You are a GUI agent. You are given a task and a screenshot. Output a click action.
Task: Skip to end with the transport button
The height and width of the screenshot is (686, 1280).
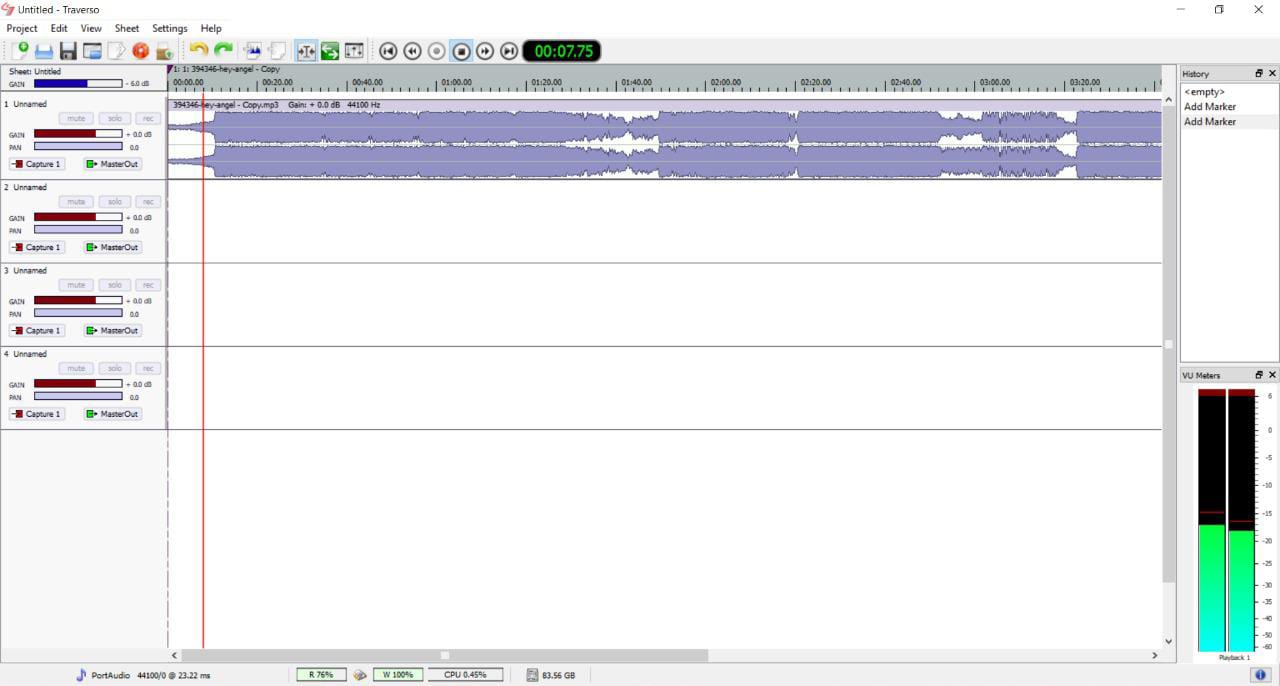click(509, 51)
